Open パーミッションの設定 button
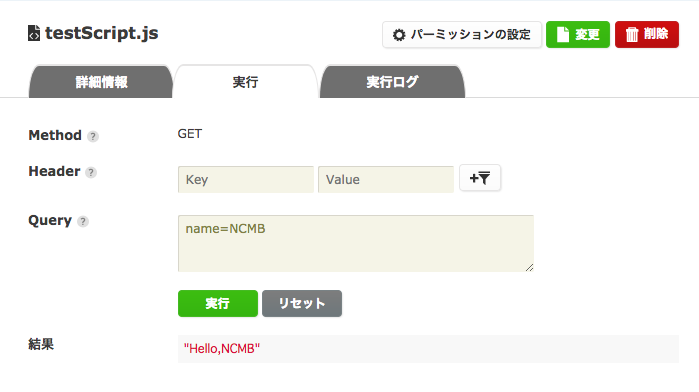The image size is (699, 392). point(462,34)
